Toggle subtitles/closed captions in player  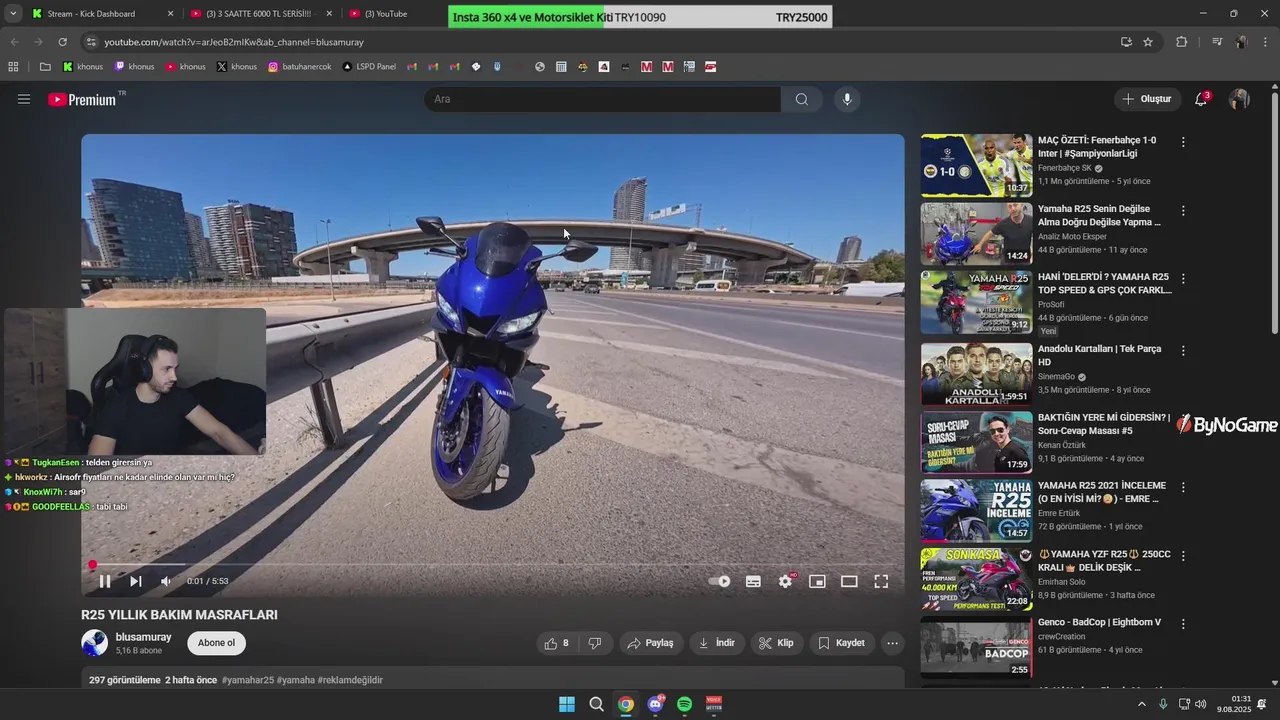coord(753,581)
